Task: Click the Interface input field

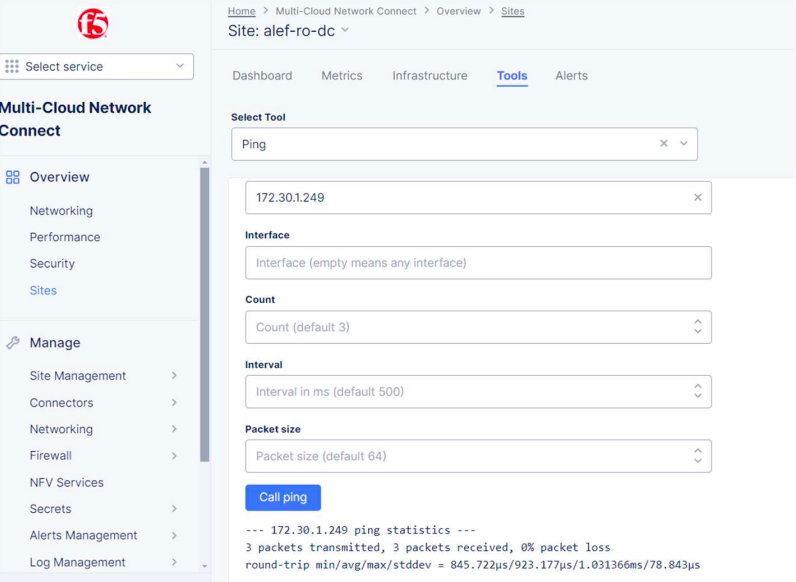Action: [478, 263]
